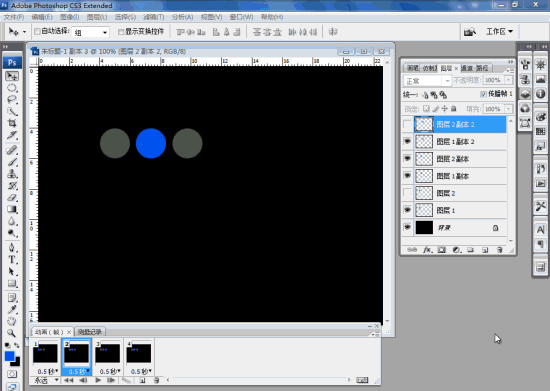Open the 永远 looping options dropdown
This screenshot has width=550, height=391.
click(x=46, y=380)
